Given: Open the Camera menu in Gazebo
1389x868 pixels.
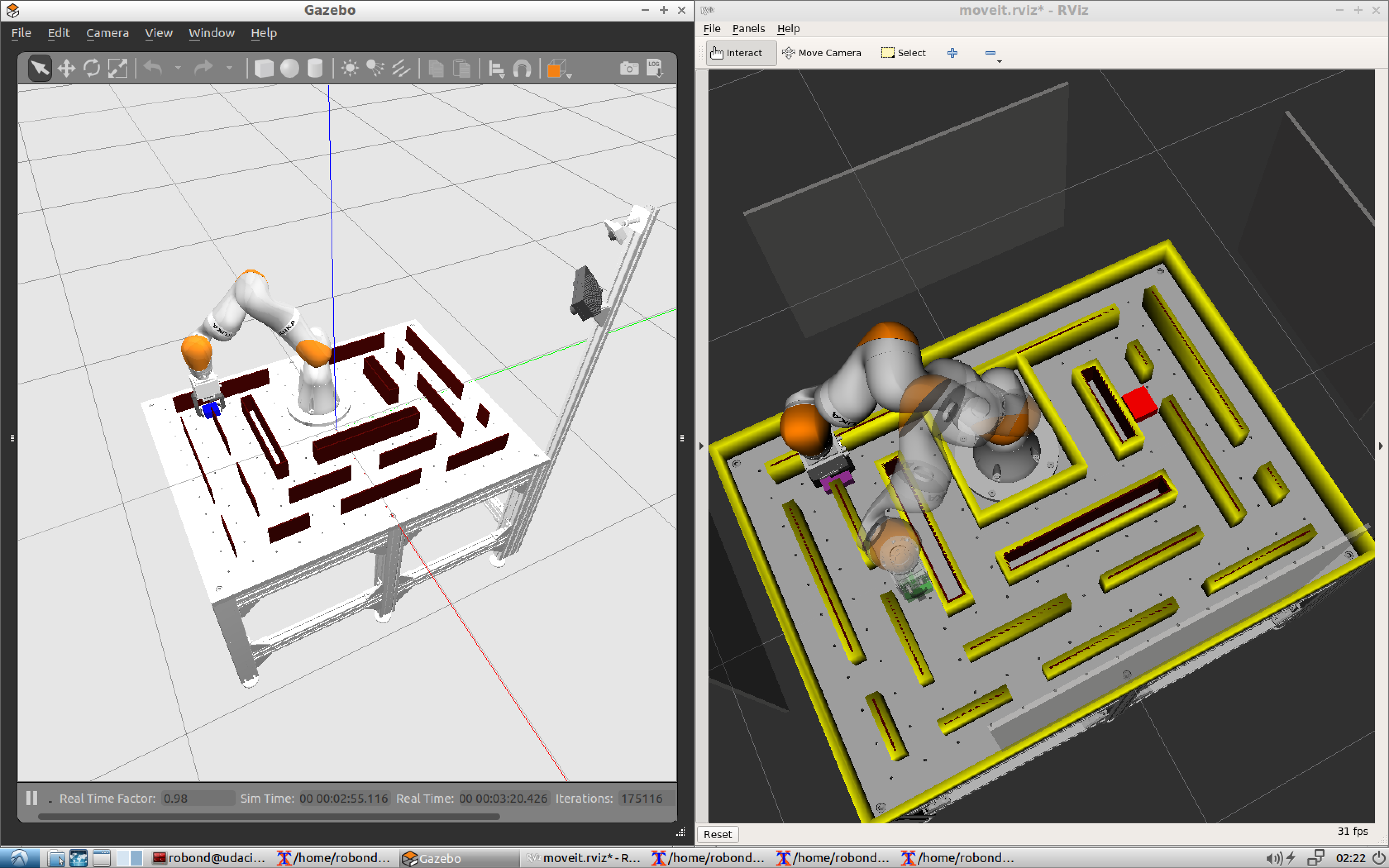Looking at the screenshot, I should point(107,33).
